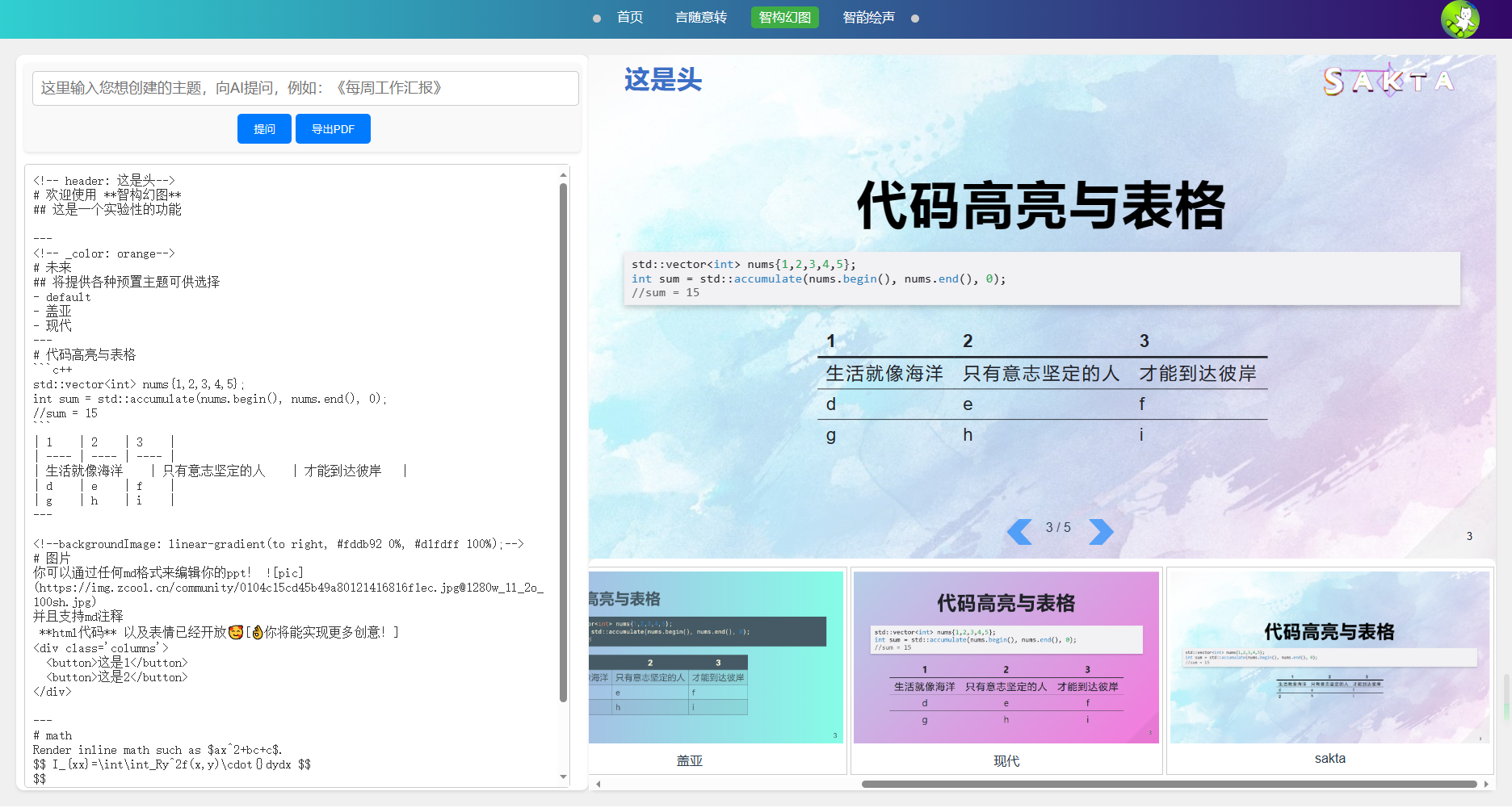Click the C++ code block in slide
1512x808 pixels.
pyautogui.click(x=1042, y=278)
